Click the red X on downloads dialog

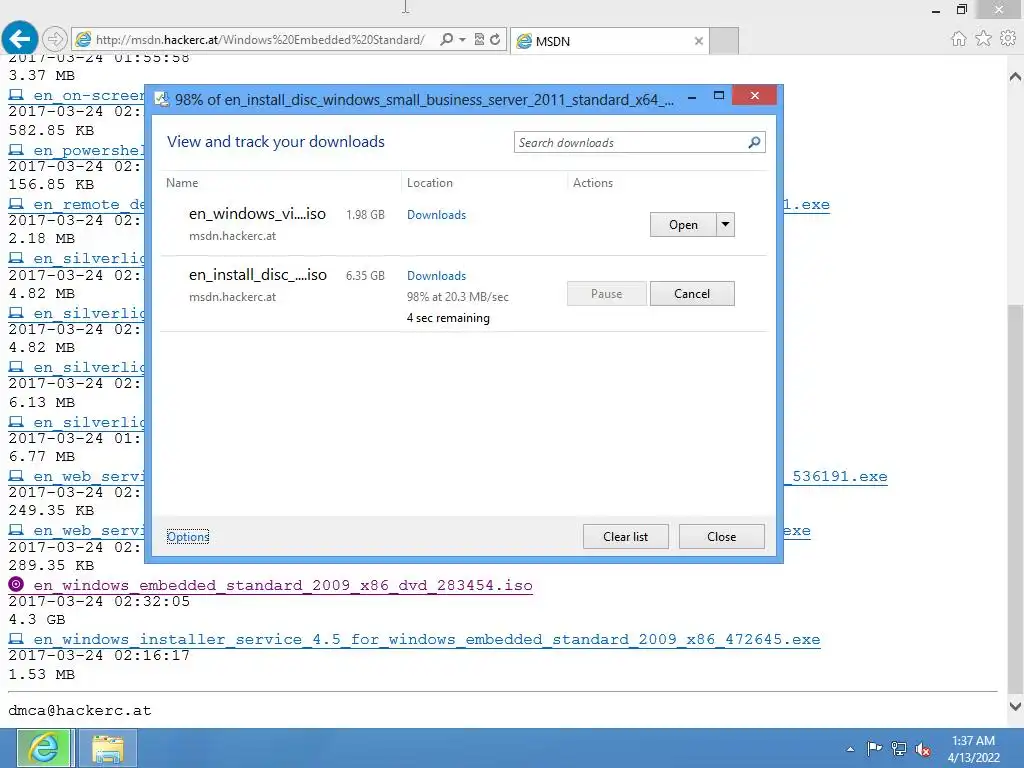point(754,95)
